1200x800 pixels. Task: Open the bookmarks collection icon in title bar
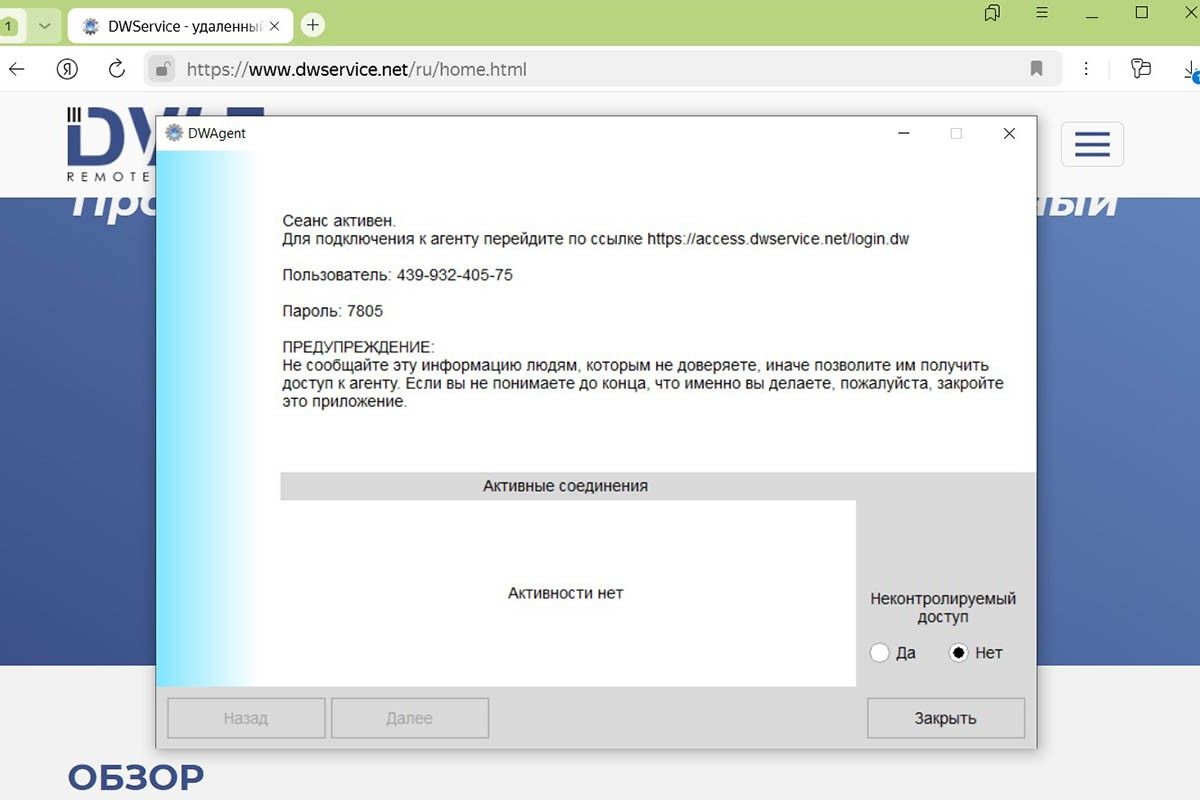[x=992, y=13]
